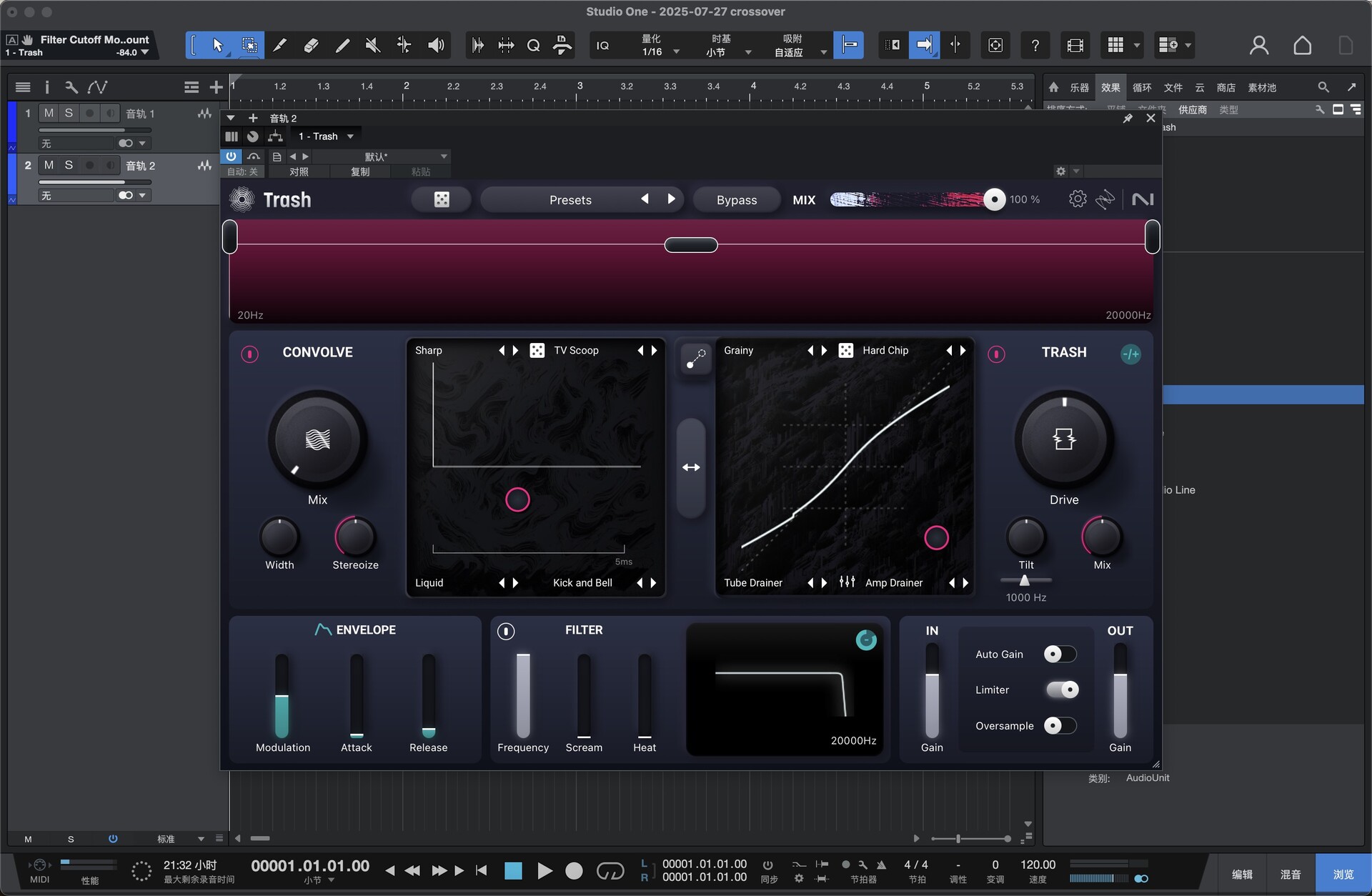Switch to the 效果 browser tab
Image resolution: width=1372 pixels, height=896 pixels.
click(1110, 87)
